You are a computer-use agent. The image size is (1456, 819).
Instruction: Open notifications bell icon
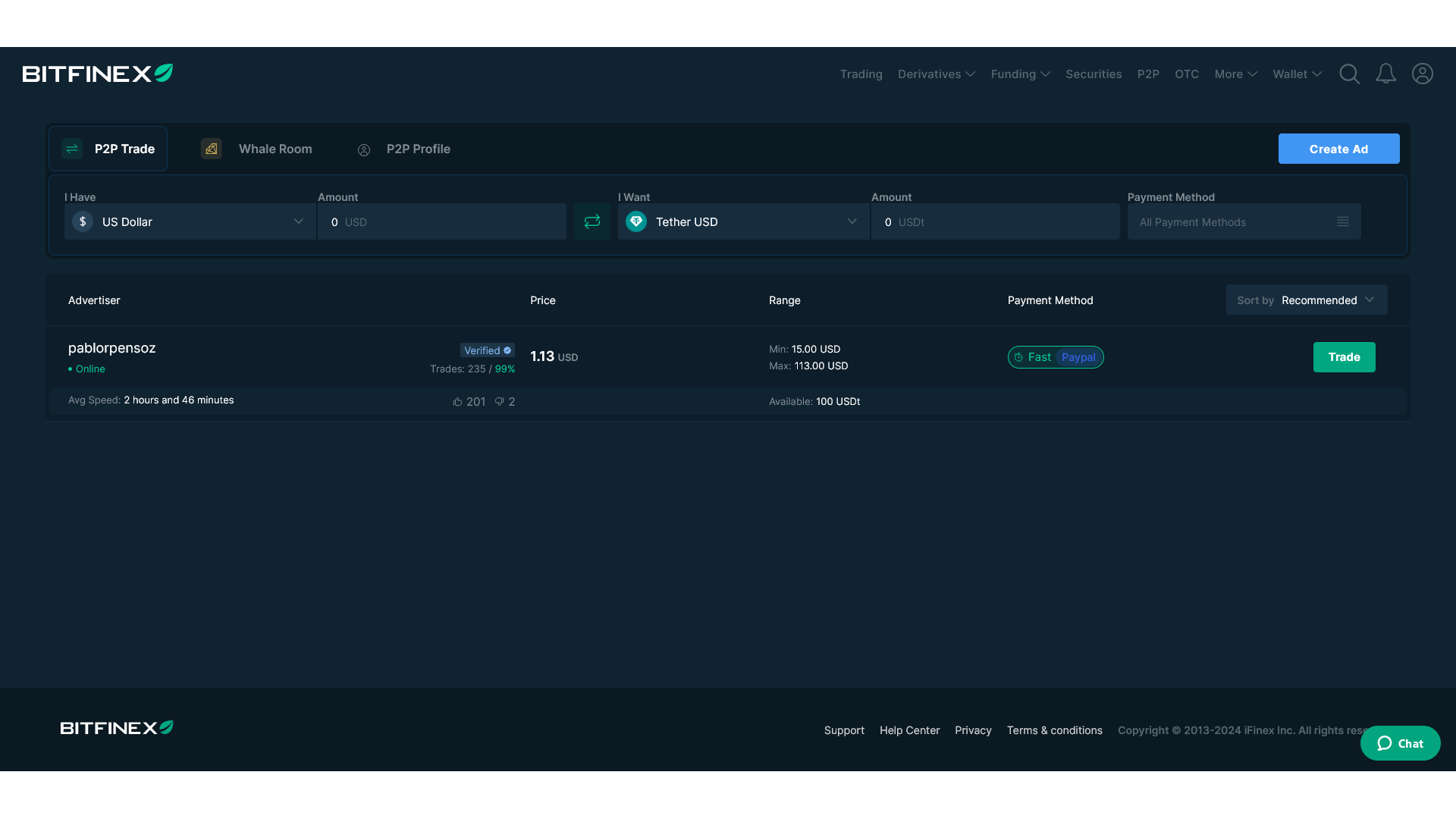[1385, 74]
